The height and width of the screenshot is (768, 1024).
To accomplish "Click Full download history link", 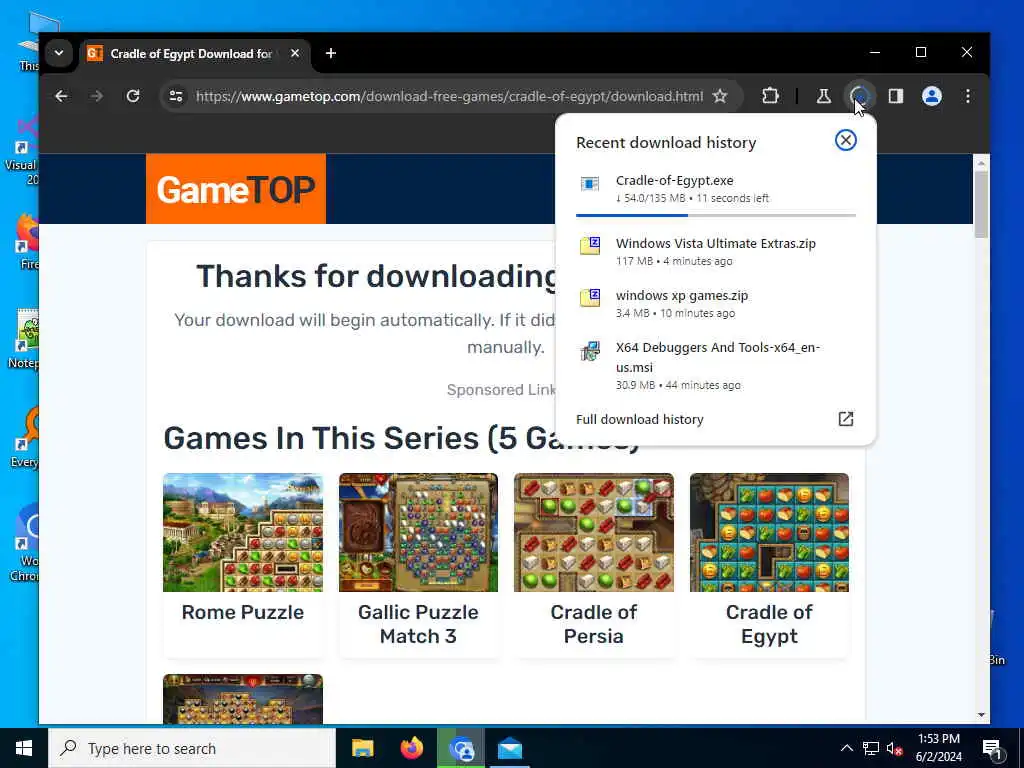I will 639,419.
